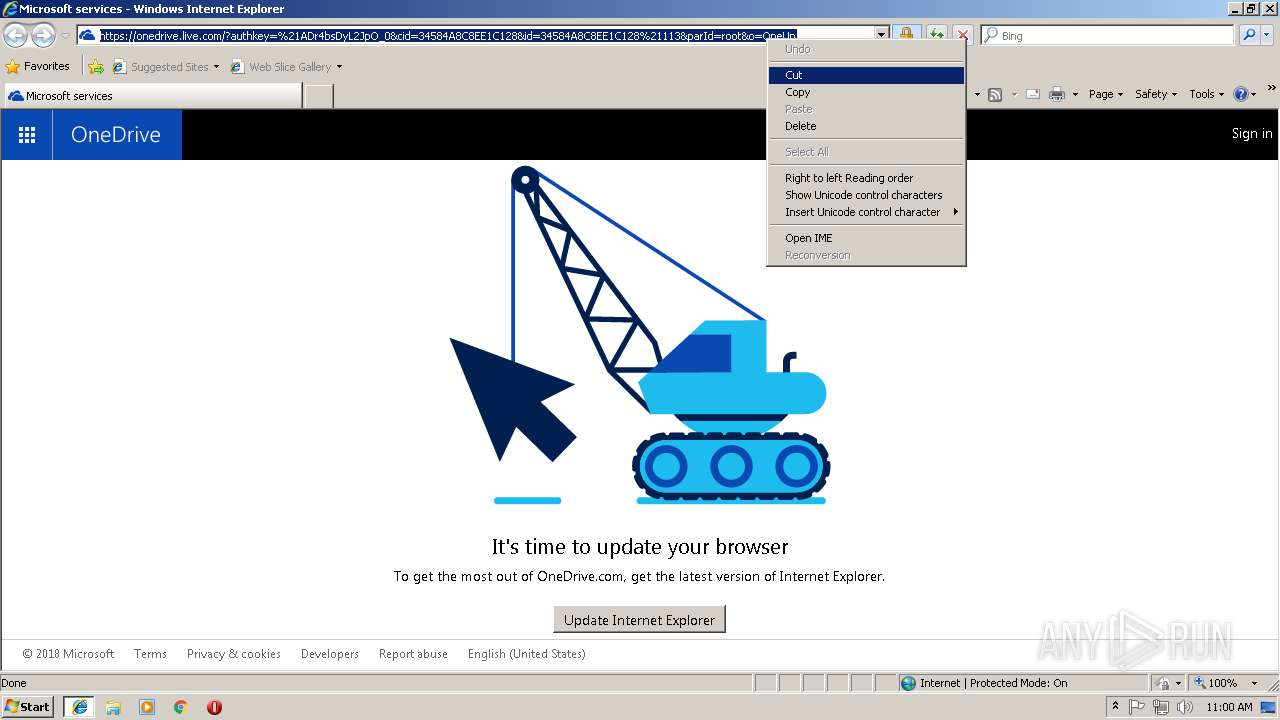Click Action Center flag tray icon
Viewport: 1280px width, 720px height.
[x=1139, y=707]
